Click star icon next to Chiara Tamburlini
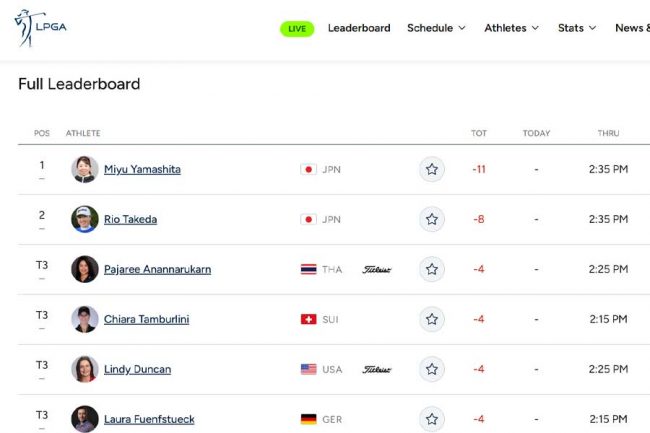 432,319
